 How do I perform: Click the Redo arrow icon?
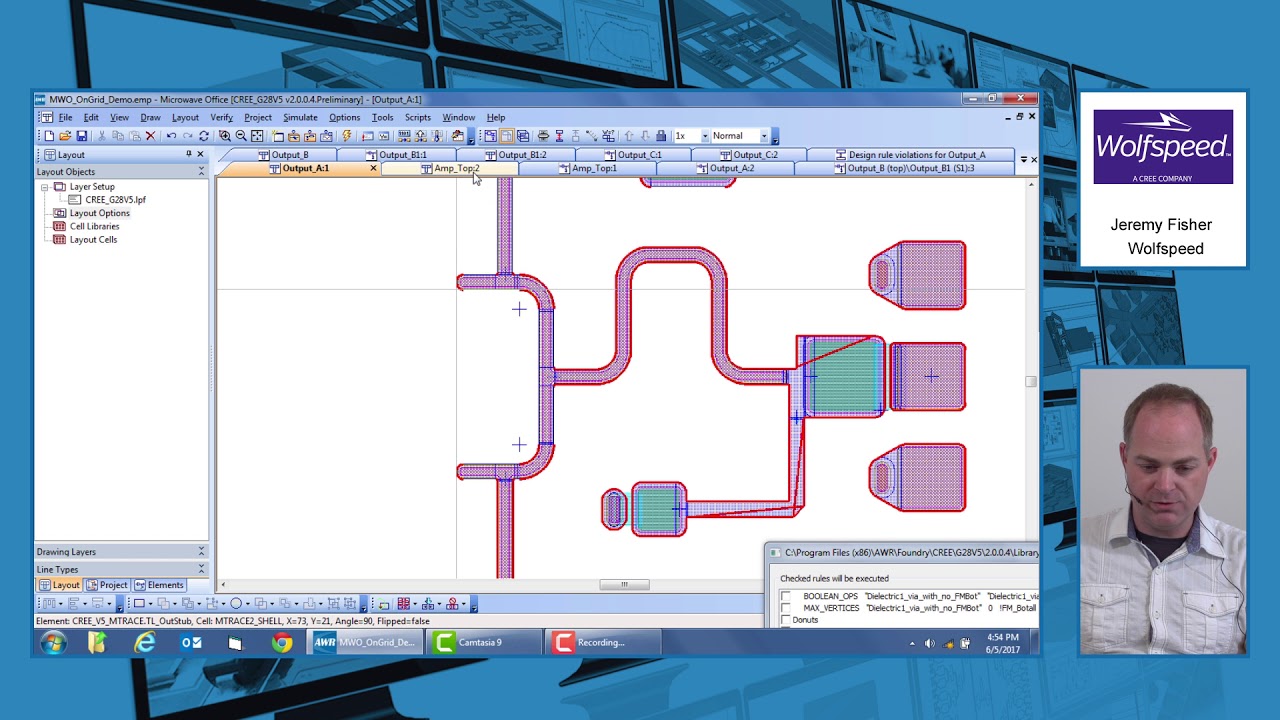[187, 136]
